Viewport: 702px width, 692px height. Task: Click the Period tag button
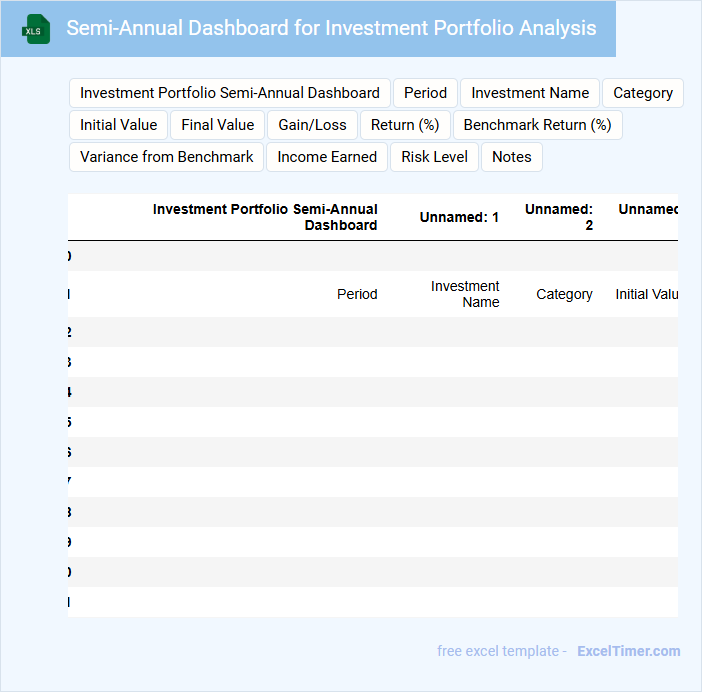425,93
